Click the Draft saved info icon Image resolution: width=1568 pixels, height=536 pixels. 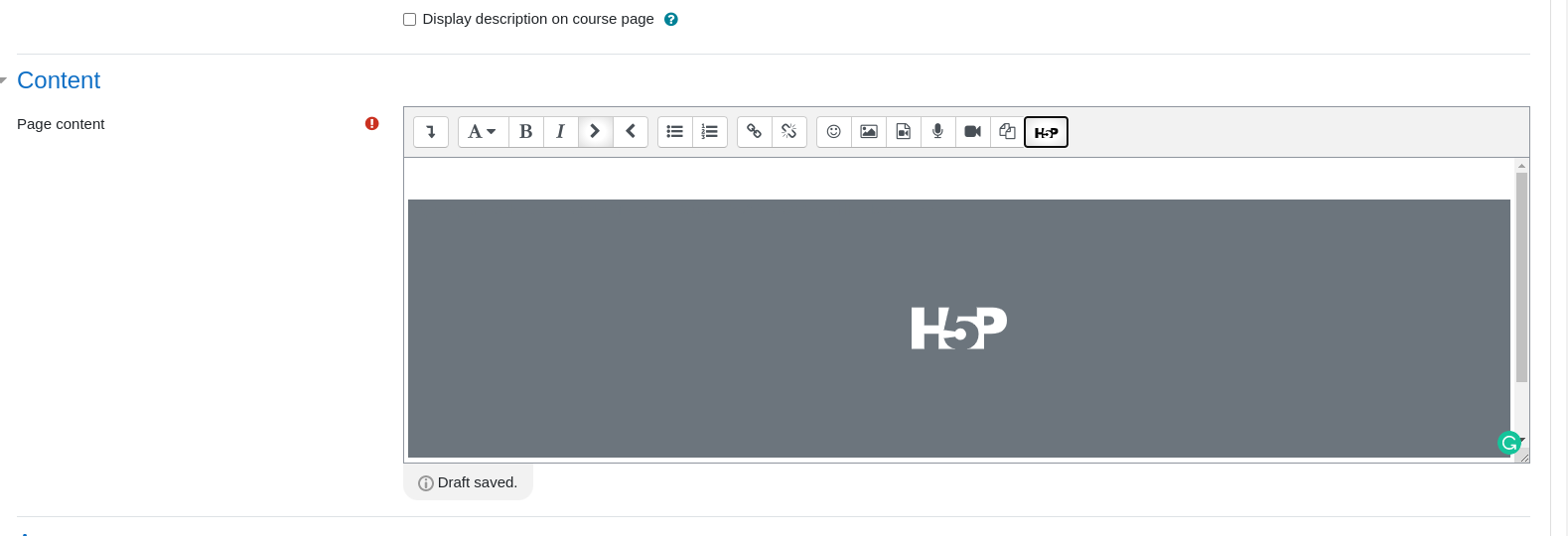coord(426,483)
